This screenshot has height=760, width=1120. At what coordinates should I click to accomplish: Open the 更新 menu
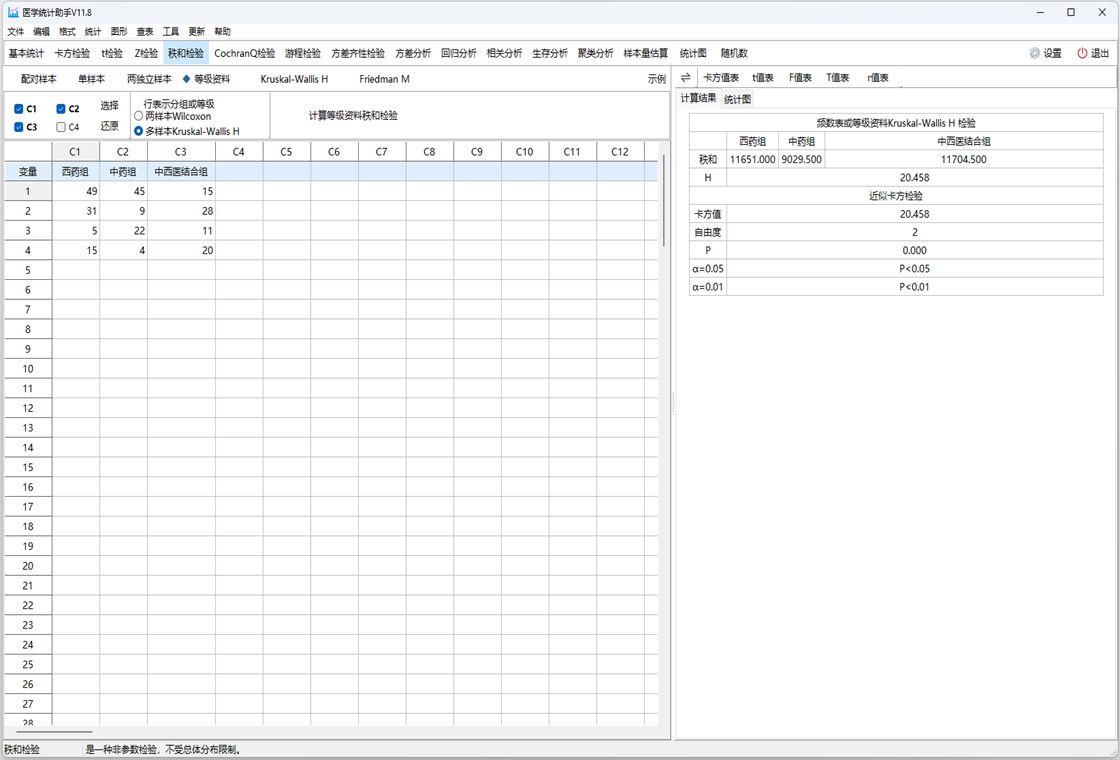(x=196, y=31)
